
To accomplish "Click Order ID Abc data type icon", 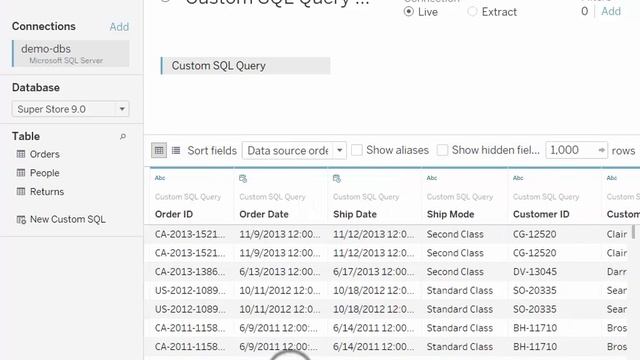I will [x=160, y=178].
